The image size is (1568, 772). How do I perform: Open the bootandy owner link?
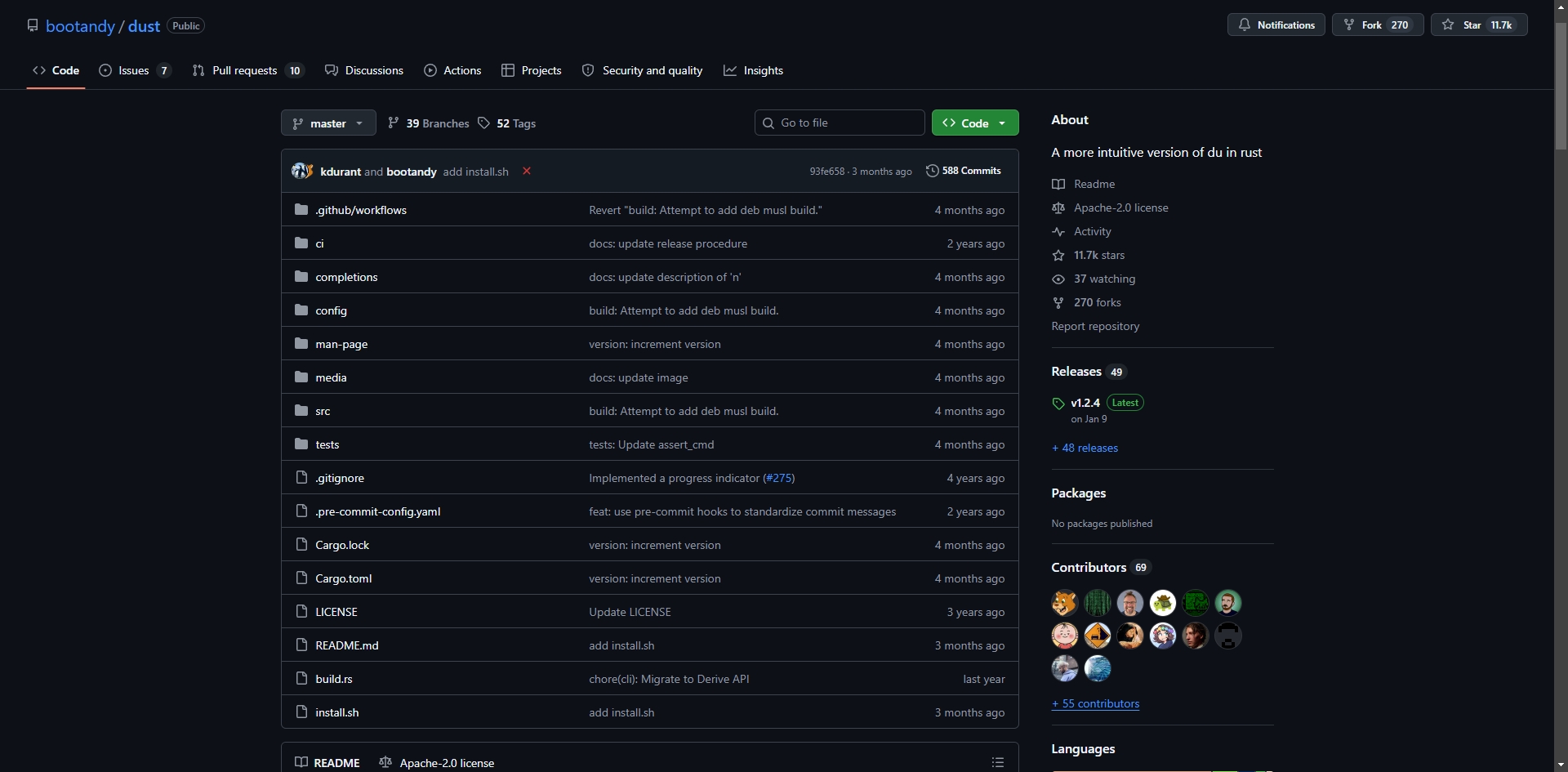click(80, 26)
